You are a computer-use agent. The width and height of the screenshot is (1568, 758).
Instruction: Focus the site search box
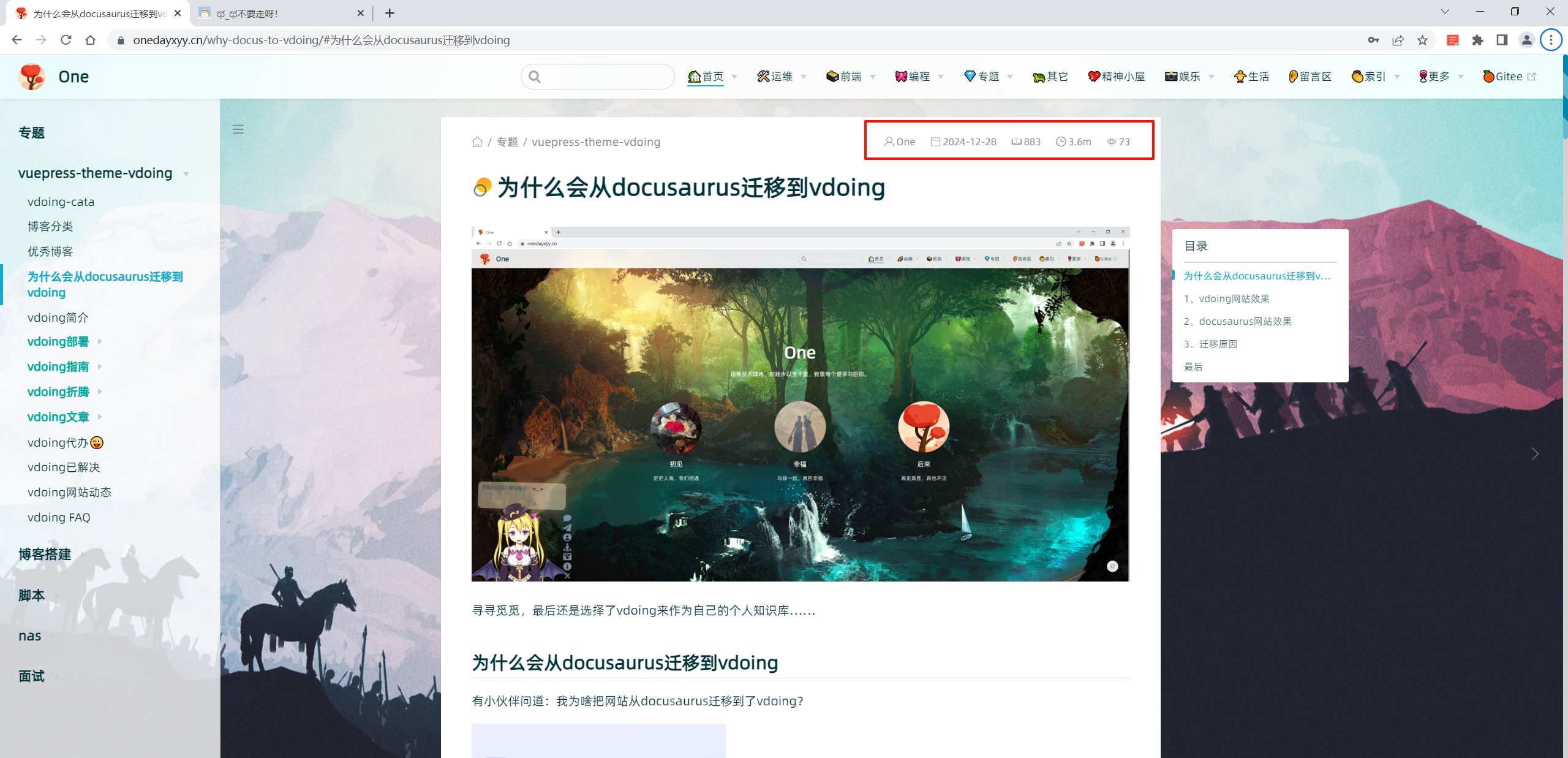(x=598, y=77)
